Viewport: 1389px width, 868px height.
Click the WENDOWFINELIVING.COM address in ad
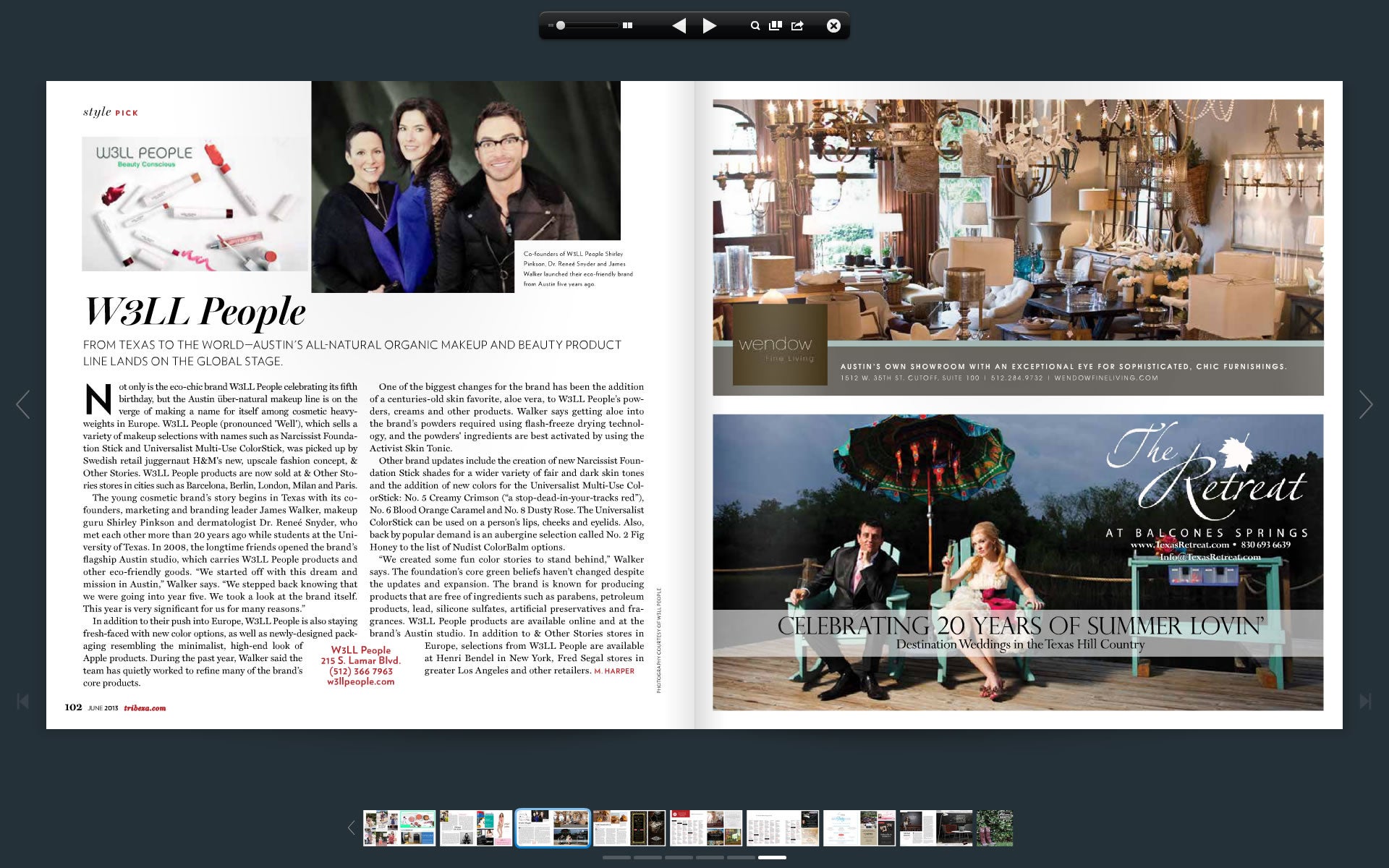click(x=1106, y=378)
